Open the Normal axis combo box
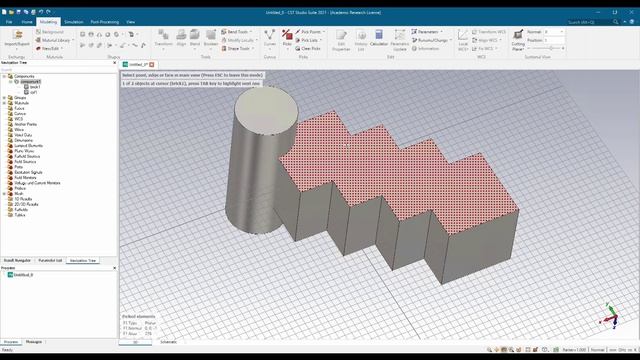Image resolution: width=640 pixels, height=360 pixels. pos(554,32)
